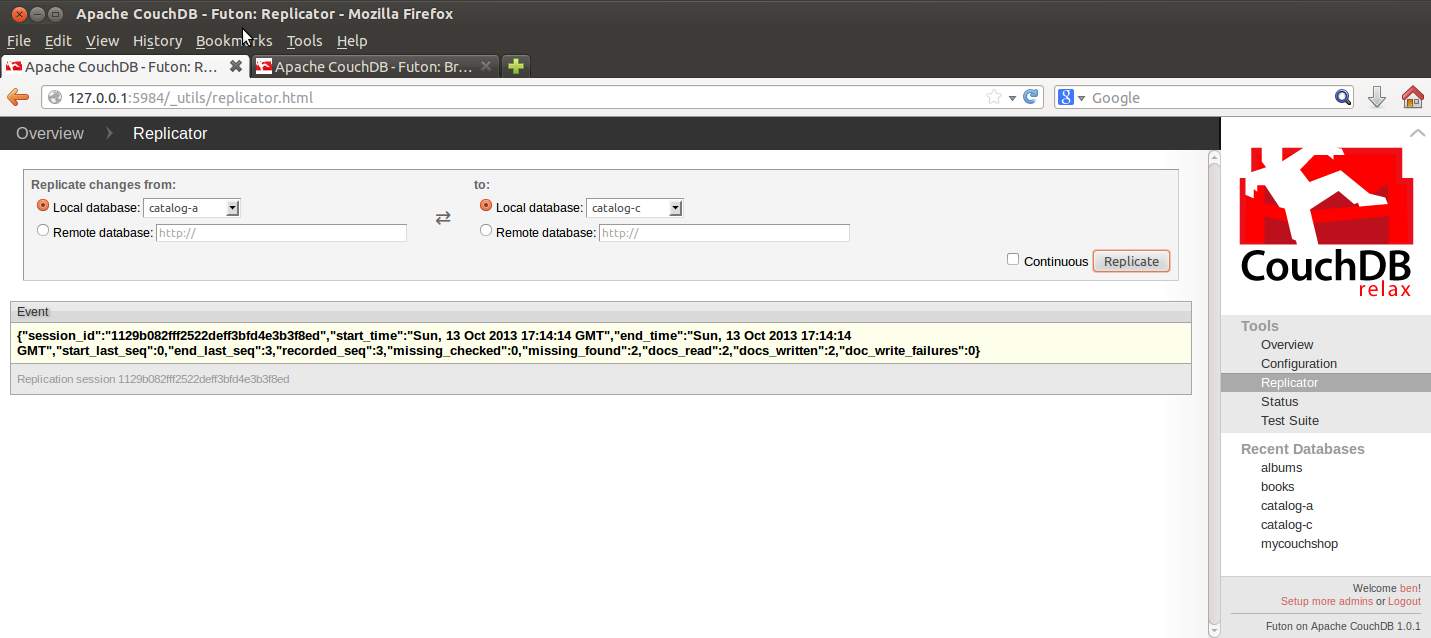This screenshot has height=638, width=1431.
Task: Select source Local database radio button
Action: pos(43,205)
